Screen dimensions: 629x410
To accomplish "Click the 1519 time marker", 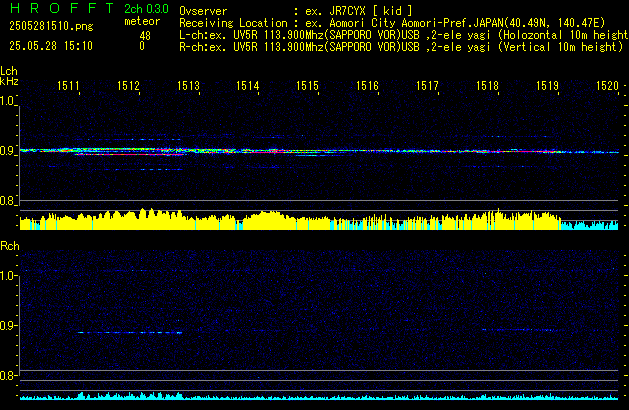I will [x=547, y=86].
